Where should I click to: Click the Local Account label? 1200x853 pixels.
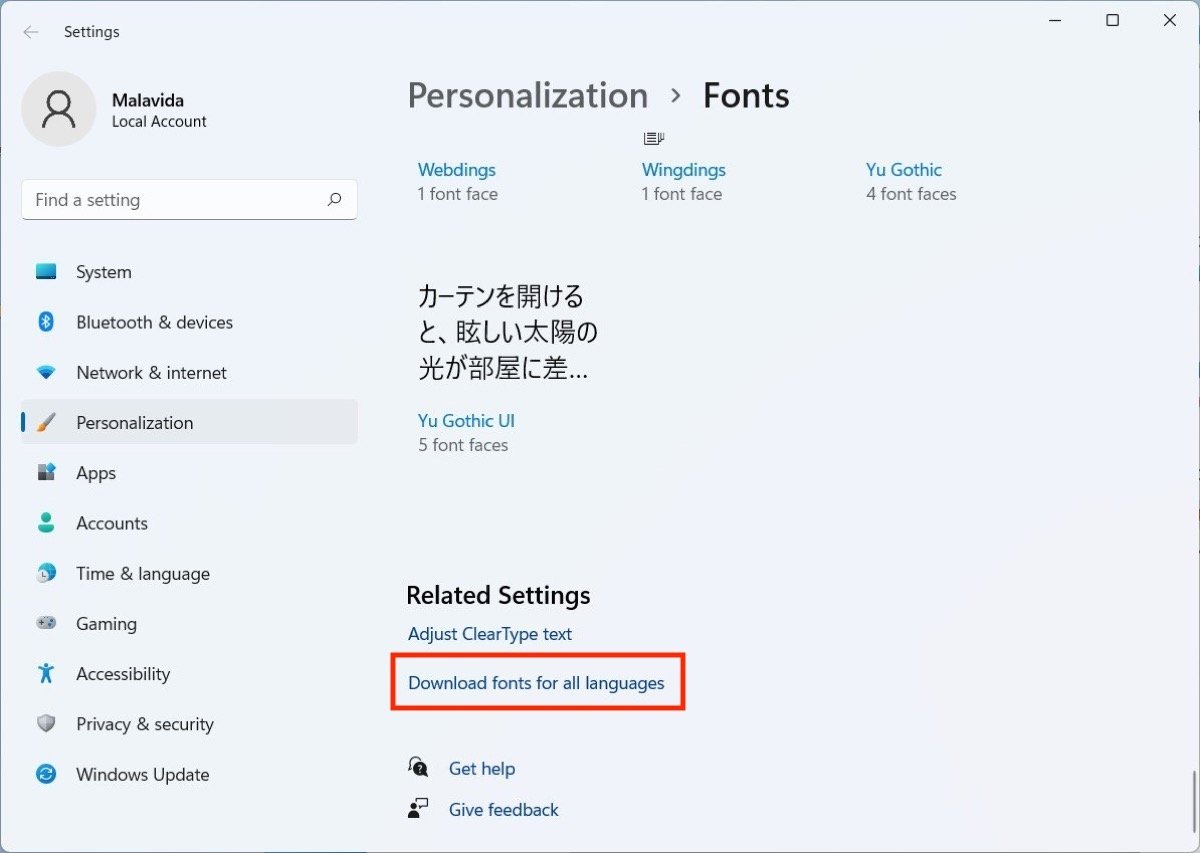click(x=159, y=122)
